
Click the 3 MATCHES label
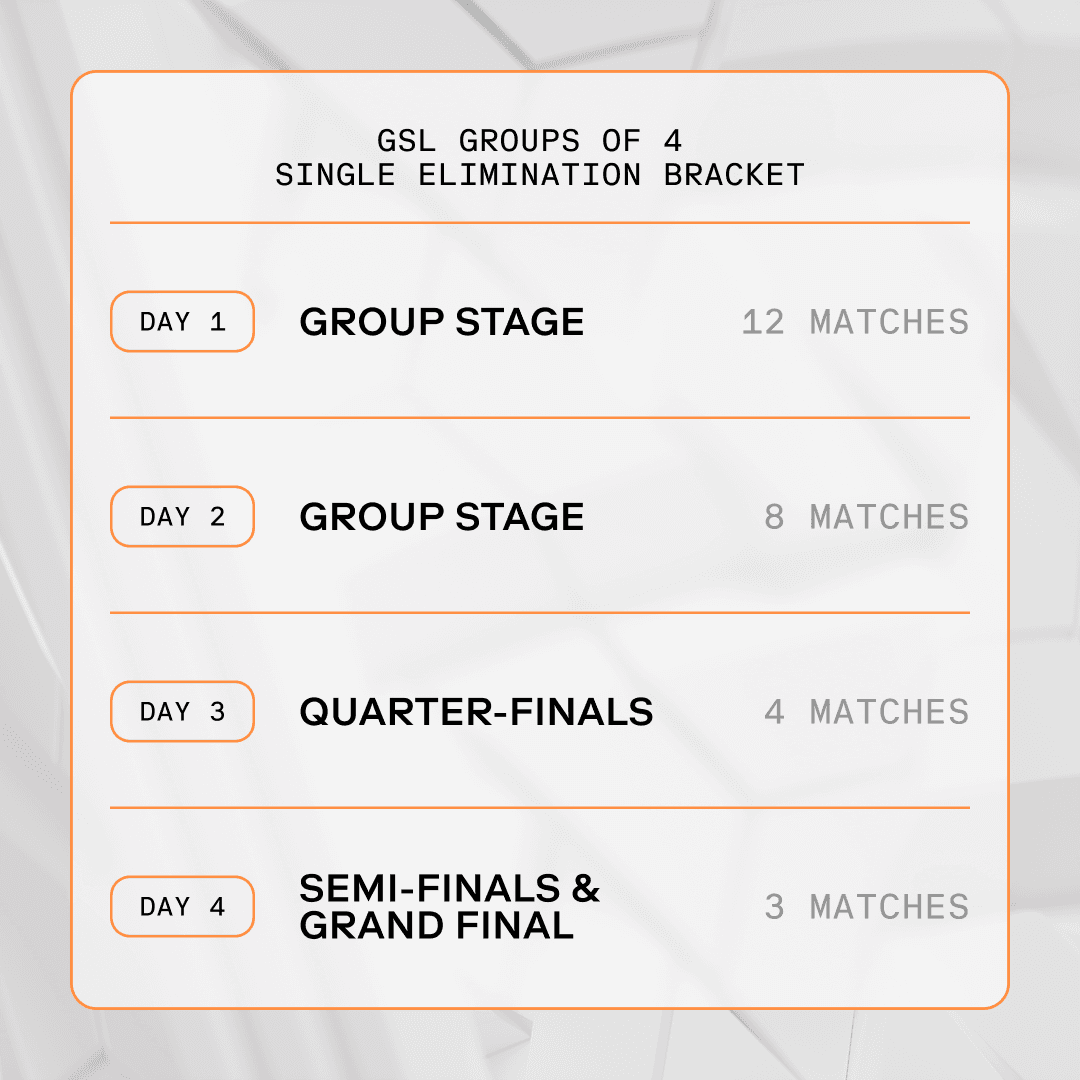tap(866, 907)
